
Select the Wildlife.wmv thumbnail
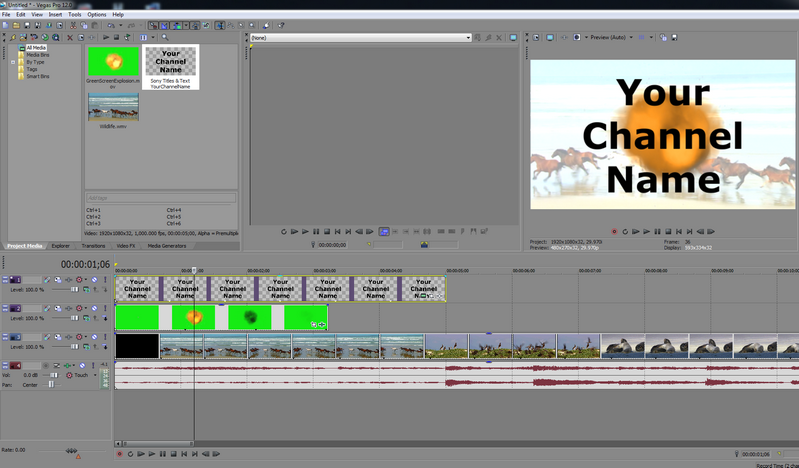coord(113,107)
